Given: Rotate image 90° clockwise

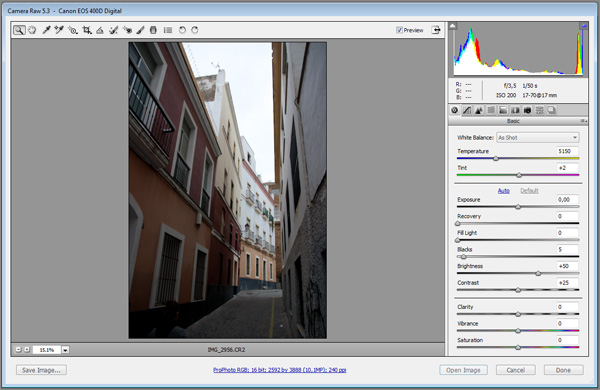Looking at the screenshot, I should point(195,30).
